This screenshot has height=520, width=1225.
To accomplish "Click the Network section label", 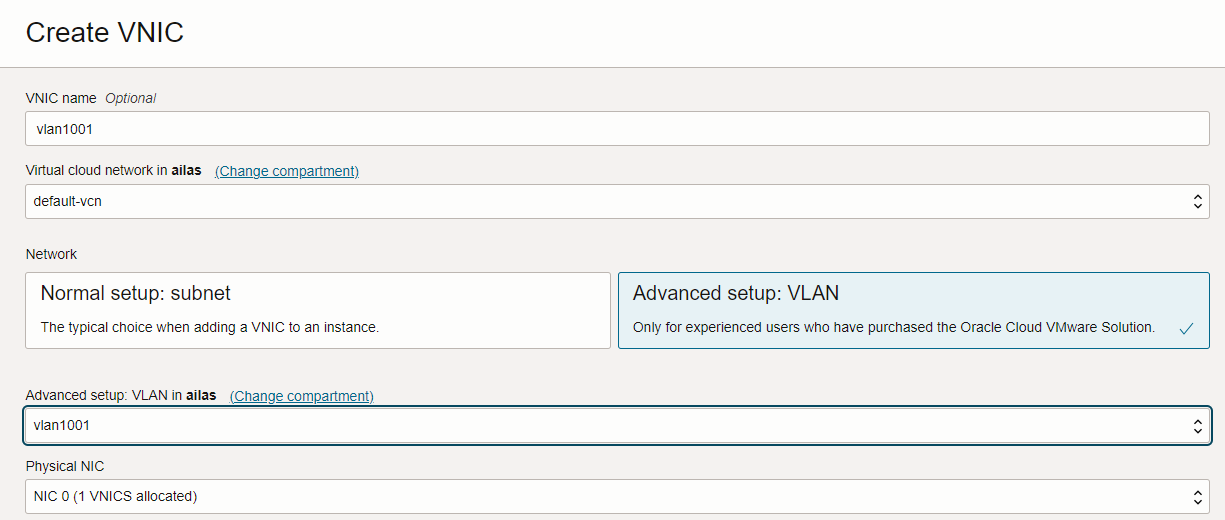I will point(51,254).
